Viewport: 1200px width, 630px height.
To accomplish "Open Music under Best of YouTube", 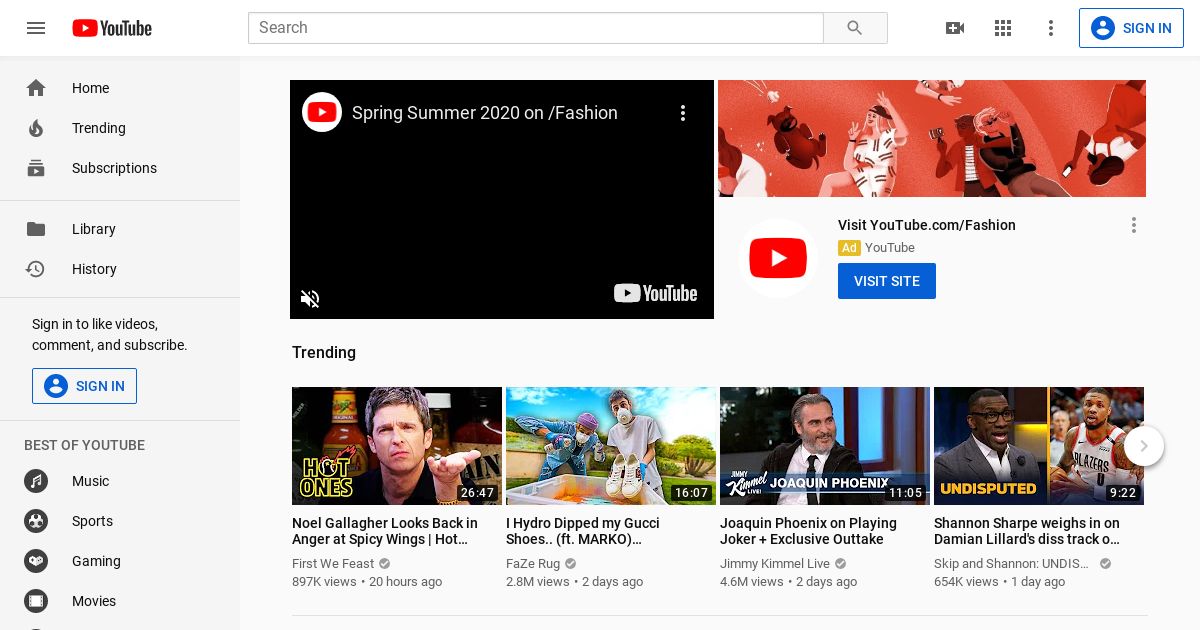I will pos(120,481).
